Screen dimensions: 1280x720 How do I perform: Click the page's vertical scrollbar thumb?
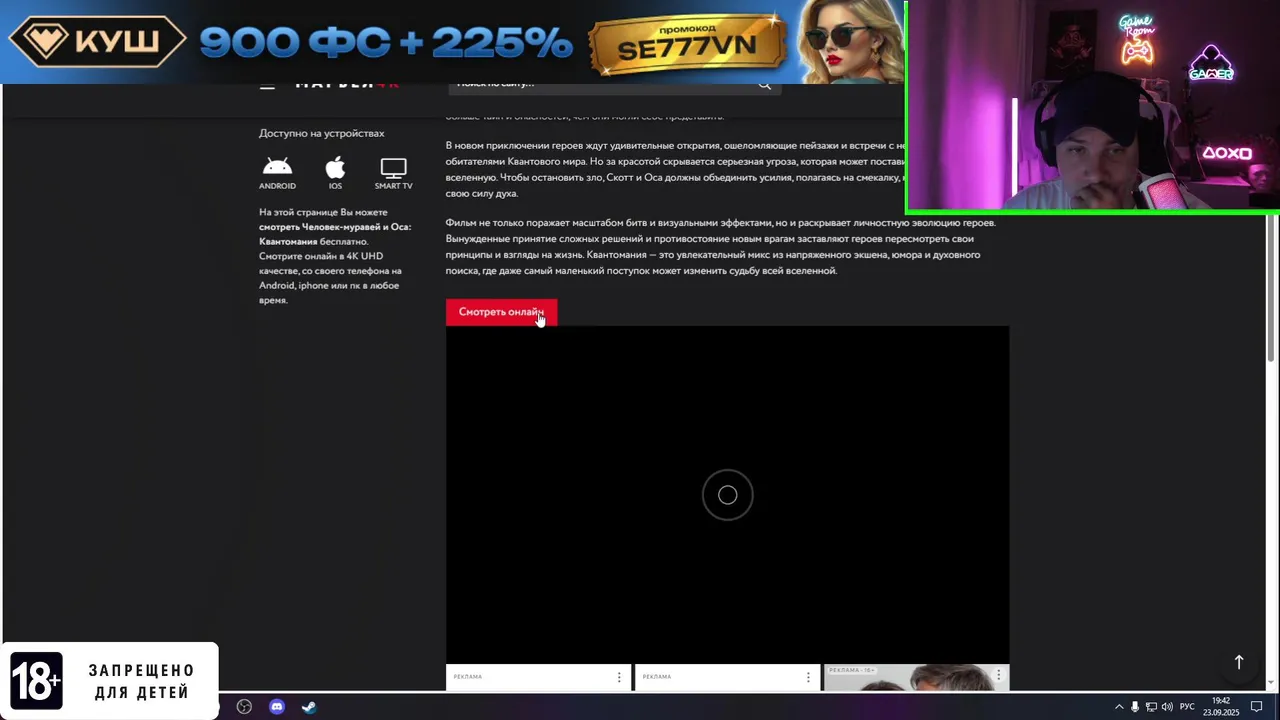pyautogui.click(x=1272, y=288)
